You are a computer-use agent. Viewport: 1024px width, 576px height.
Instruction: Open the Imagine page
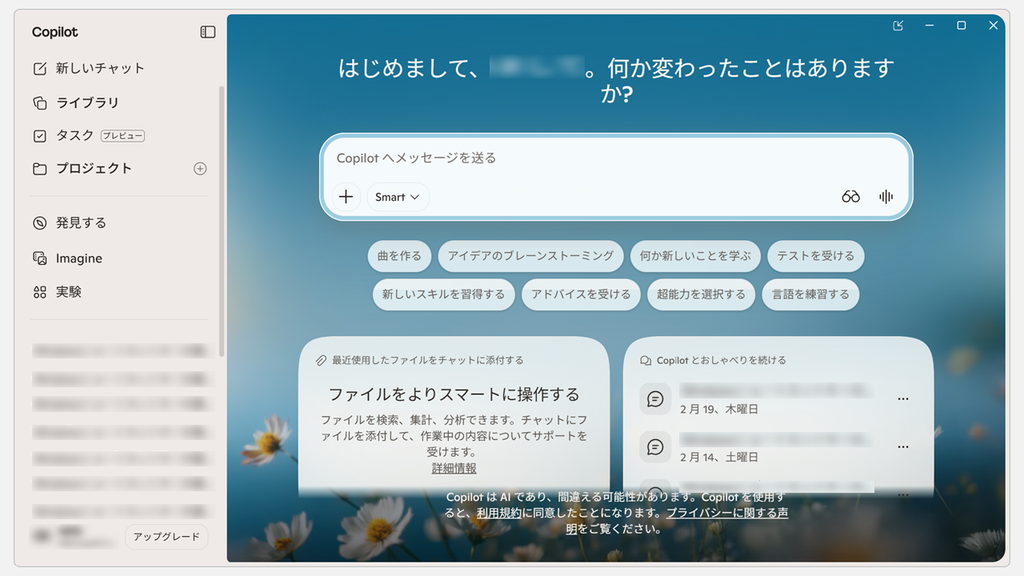point(67,259)
